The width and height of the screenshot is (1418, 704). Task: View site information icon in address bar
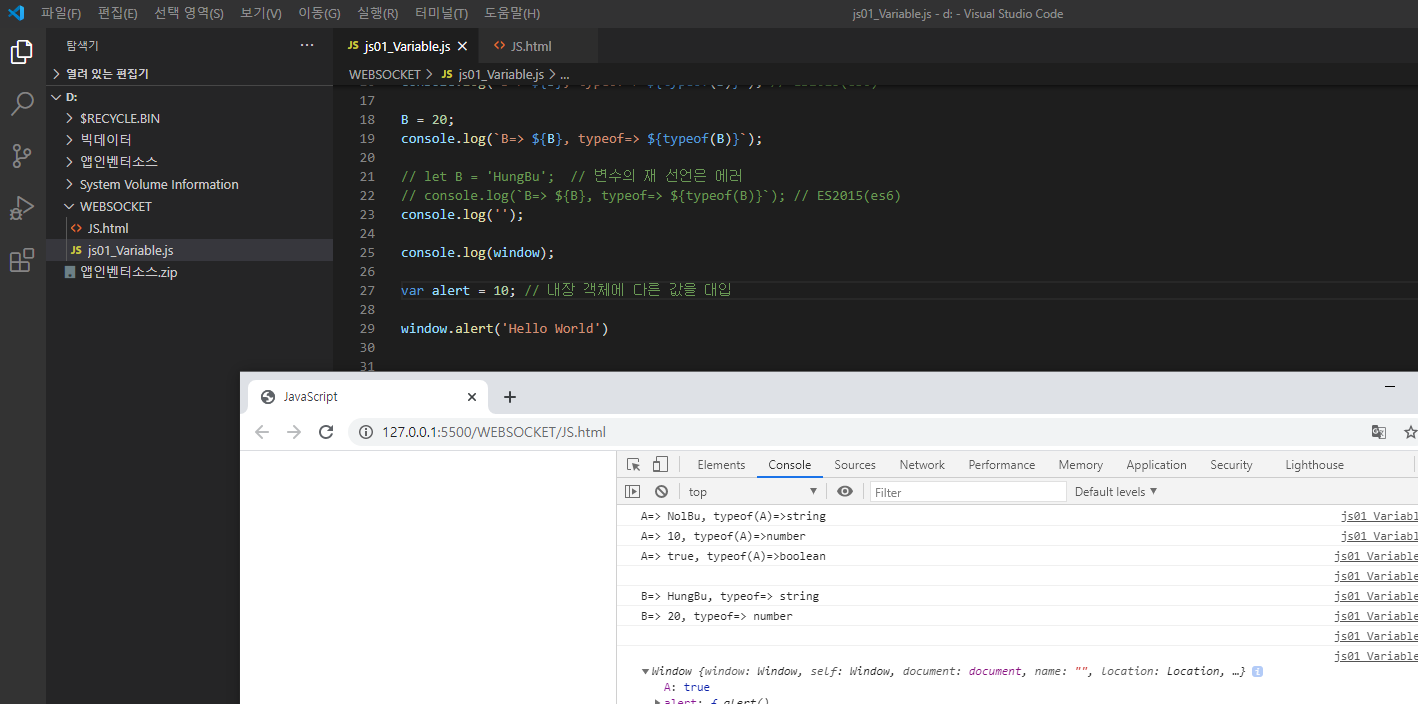[x=367, y=432]
